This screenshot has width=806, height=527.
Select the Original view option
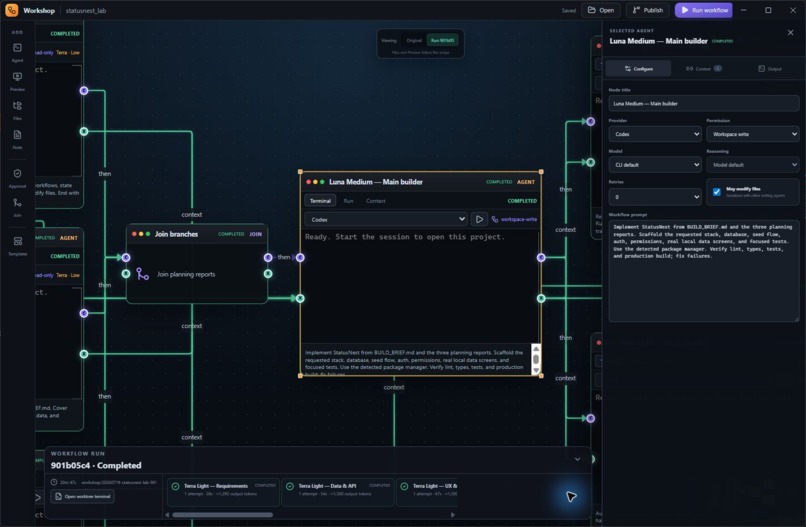tap(414, 40)
